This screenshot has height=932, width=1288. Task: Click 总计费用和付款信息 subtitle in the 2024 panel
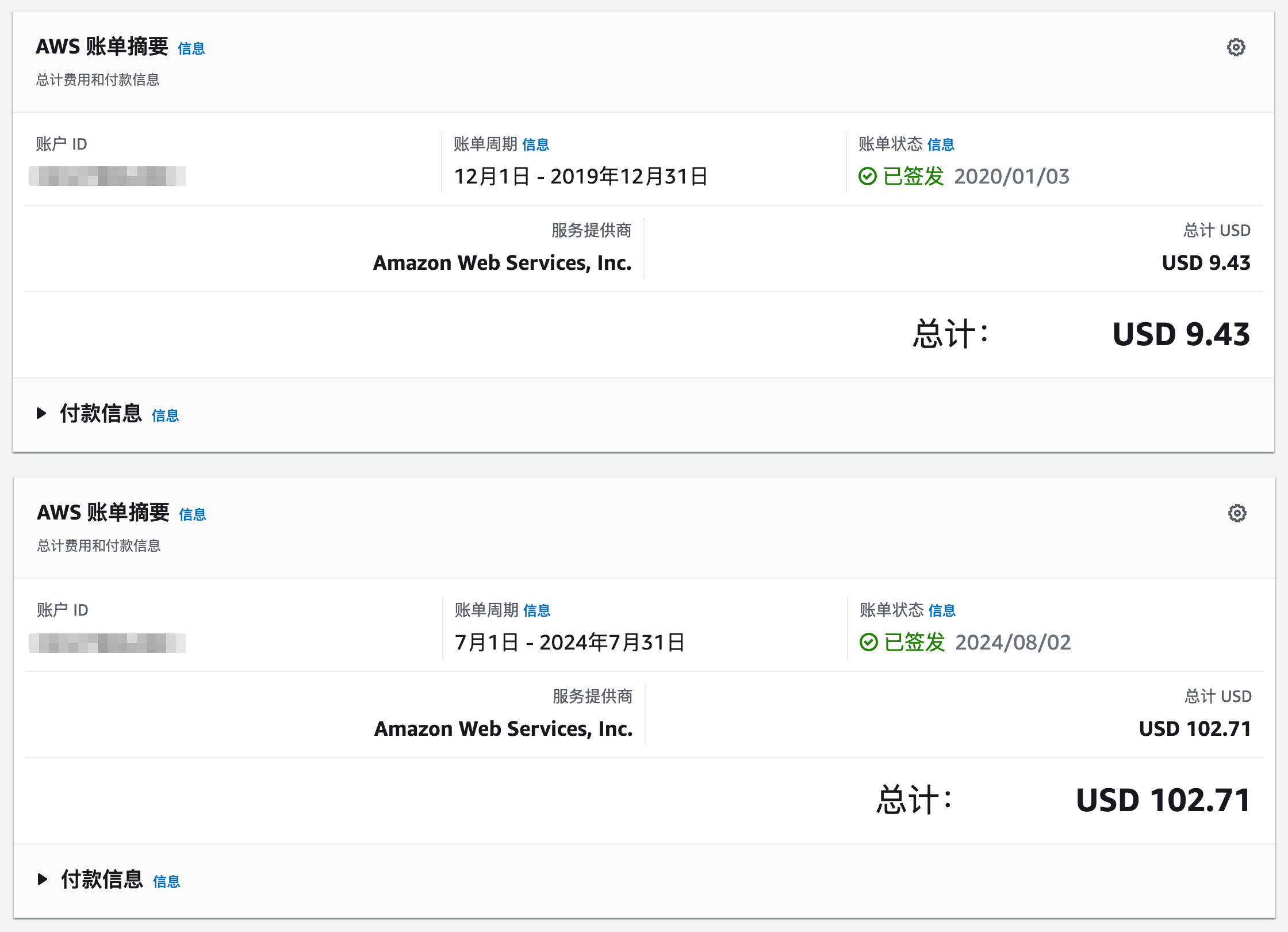tap(99, 545)
